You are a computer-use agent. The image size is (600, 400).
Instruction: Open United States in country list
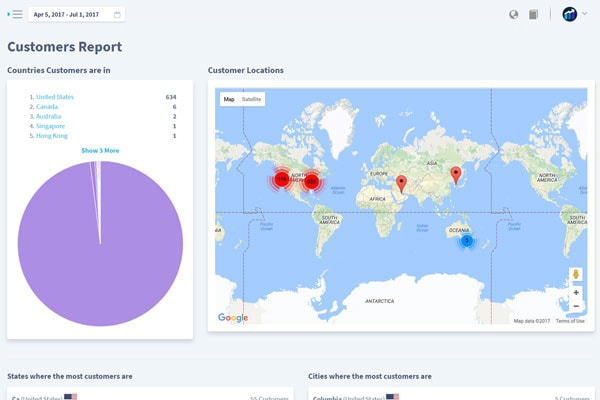tap(55, 97)
